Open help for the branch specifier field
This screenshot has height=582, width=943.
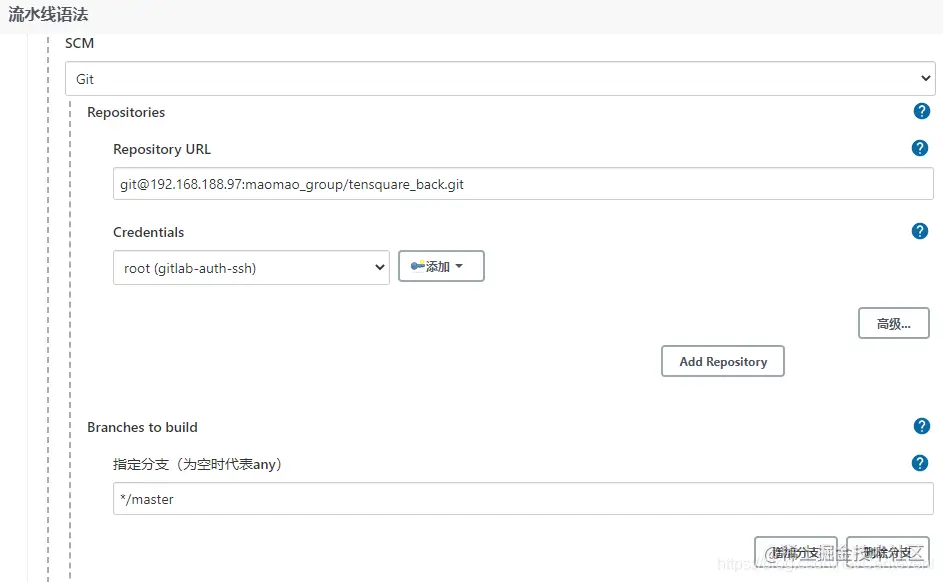pyautogui.click(x=920, y=463)
